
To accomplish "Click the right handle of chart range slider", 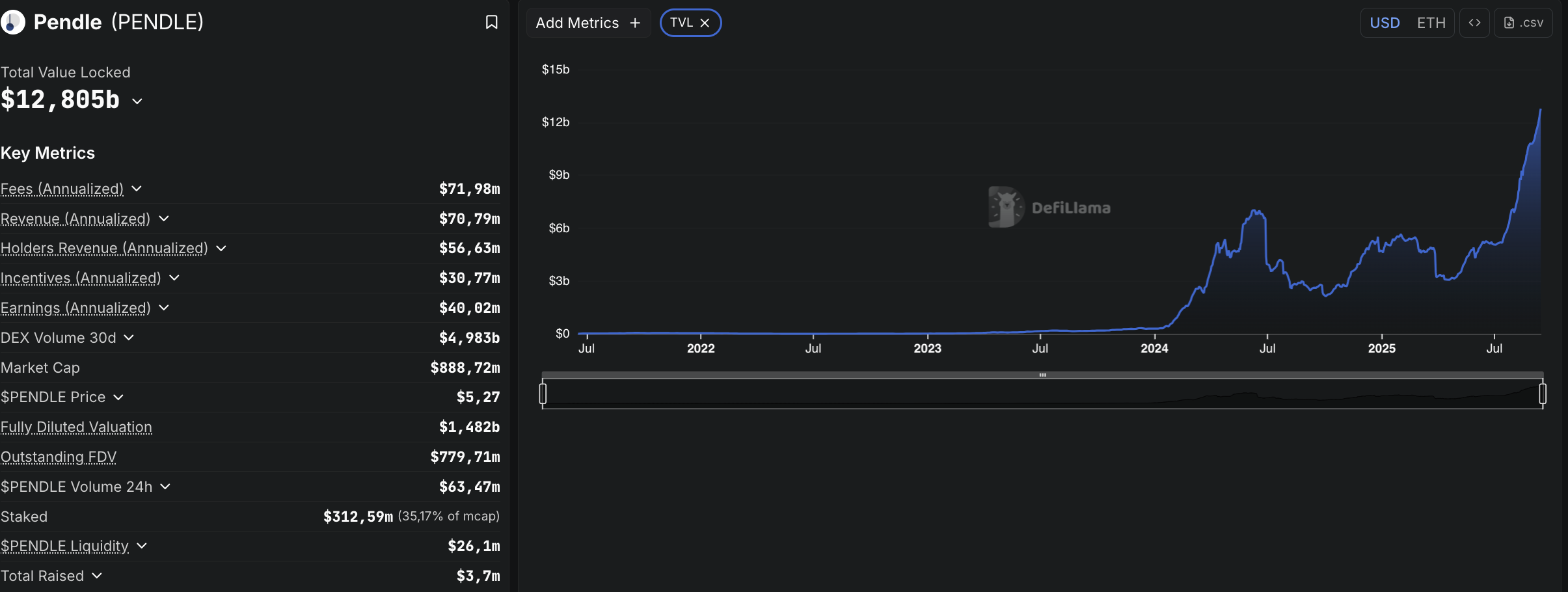I will click(x=1543, y=394).
